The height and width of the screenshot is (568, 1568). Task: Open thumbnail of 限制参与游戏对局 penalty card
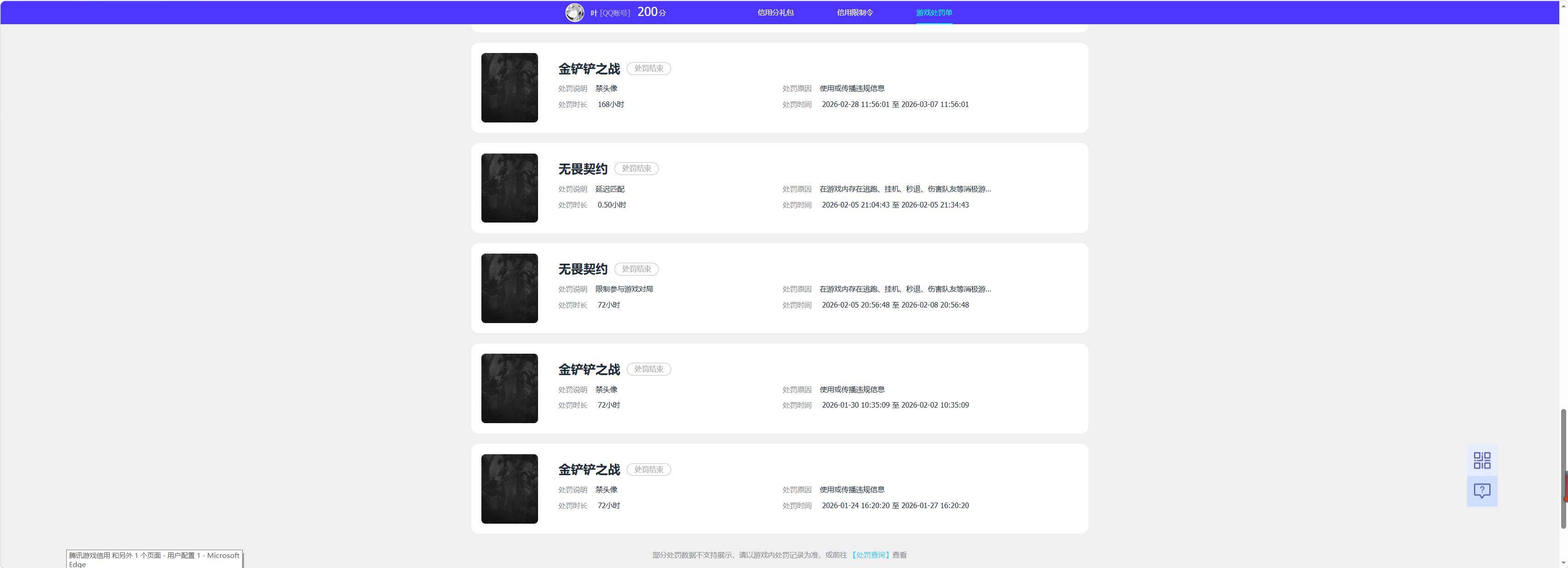coord(509,288)
